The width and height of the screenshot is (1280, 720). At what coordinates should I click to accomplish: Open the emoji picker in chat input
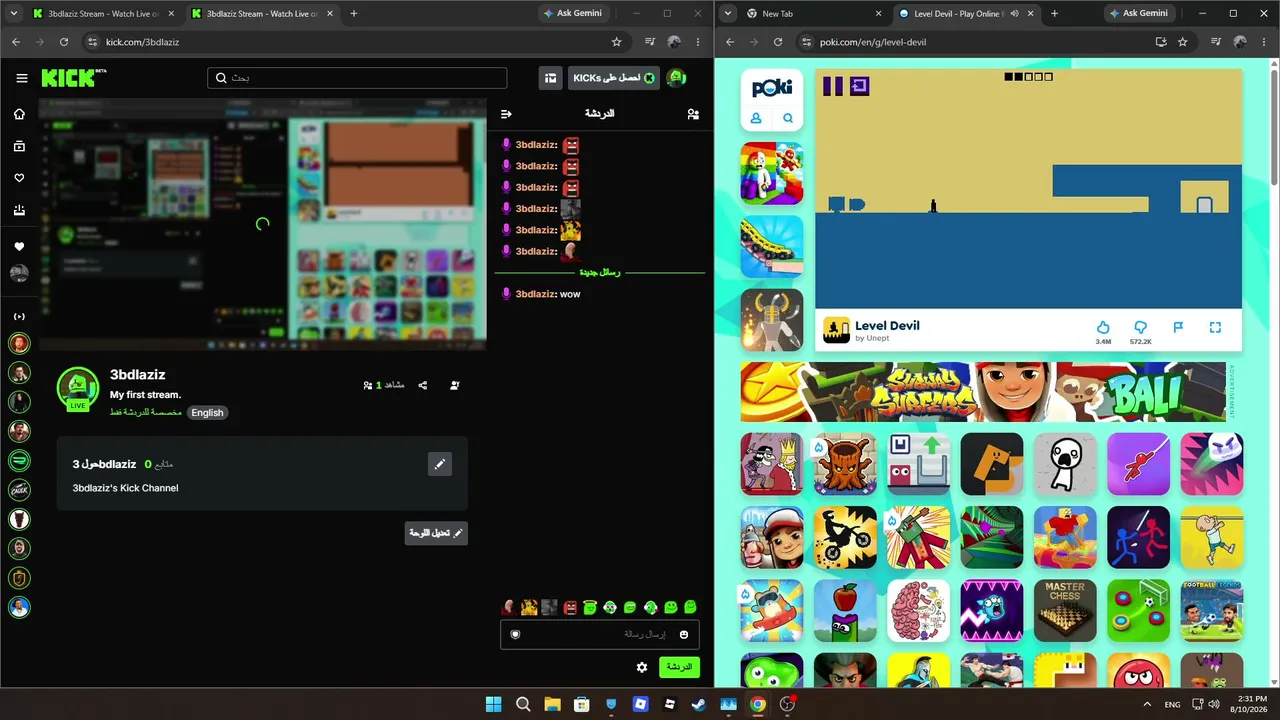[684, 634]
